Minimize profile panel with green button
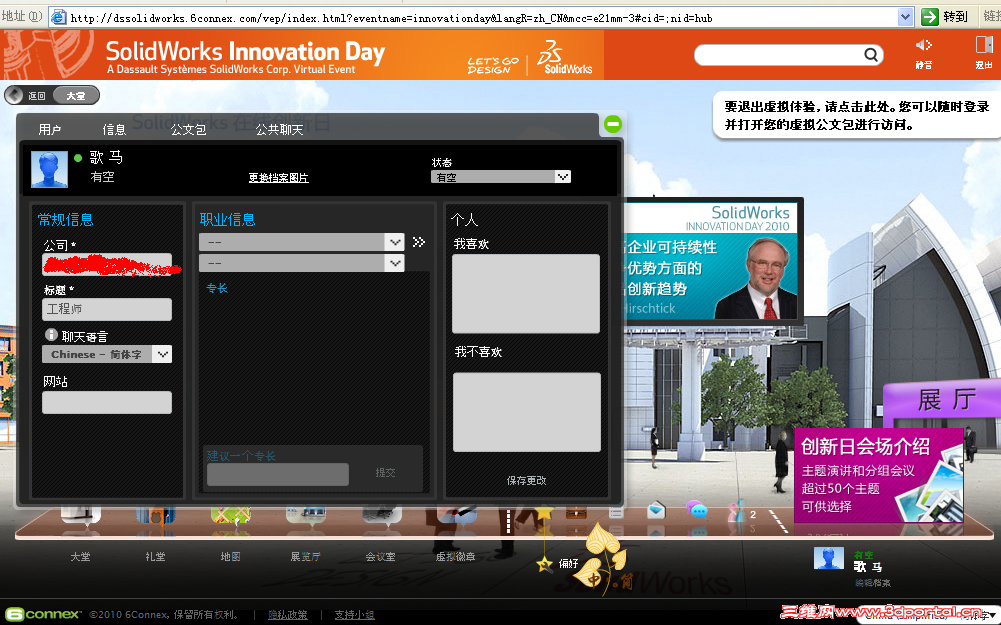This screenshot has height=625, width=1001. click(x=612, y=124)
